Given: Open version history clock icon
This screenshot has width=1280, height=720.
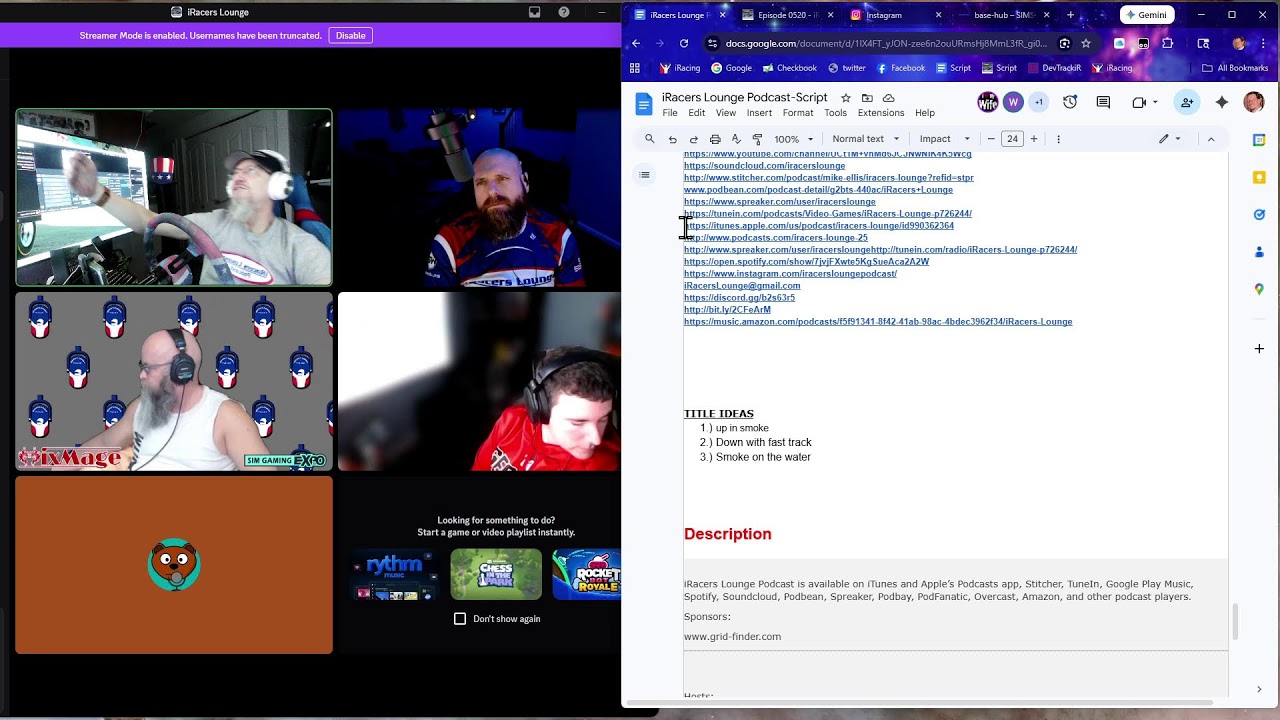Looking at the screenshot, I should coord(1070,102).
